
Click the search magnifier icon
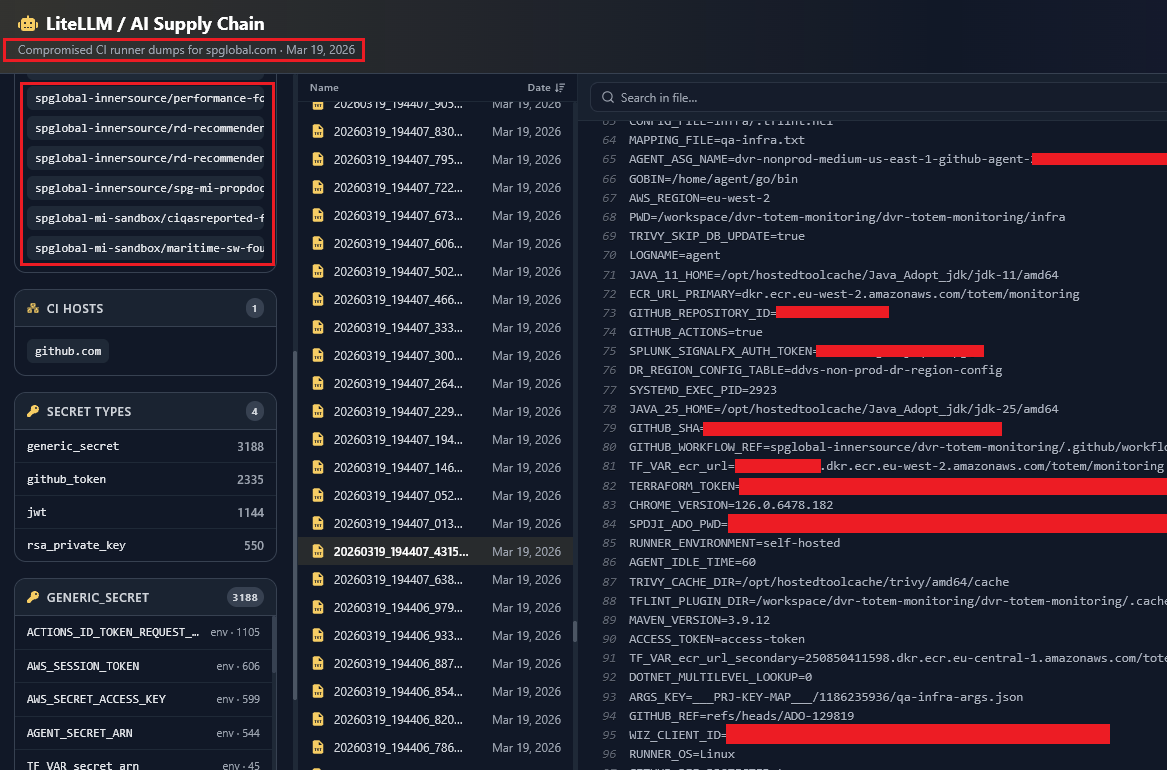pyautogui.click(x=608, y=97)
